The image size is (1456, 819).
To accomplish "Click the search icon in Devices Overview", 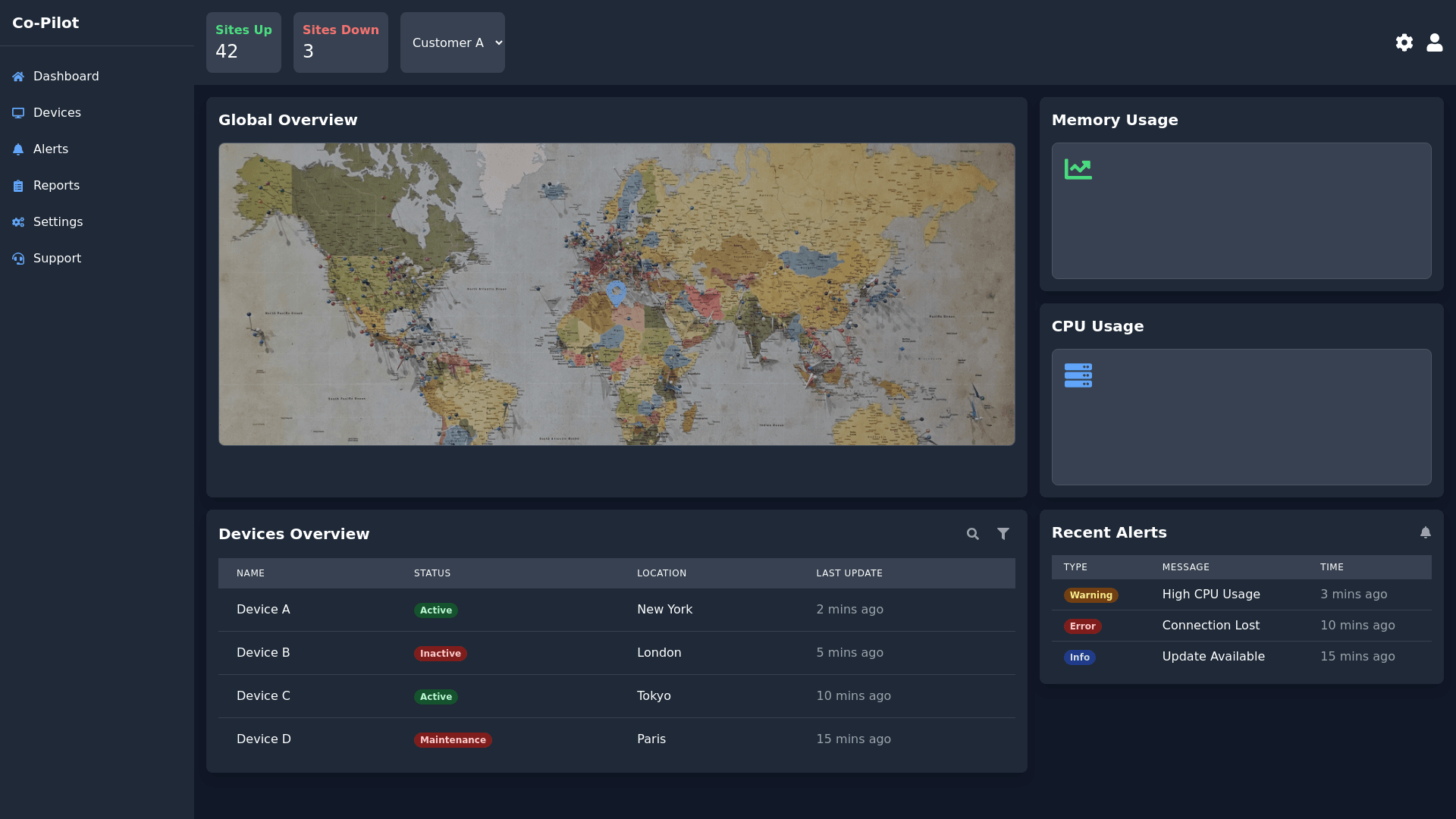I will click(x=972, y=534).
